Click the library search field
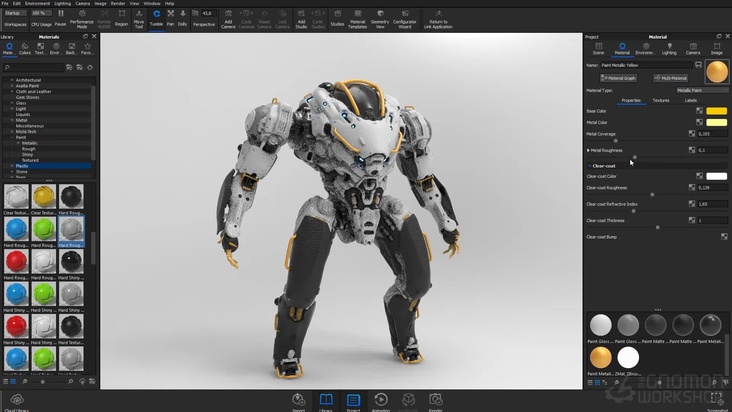 tap(33, 68)
